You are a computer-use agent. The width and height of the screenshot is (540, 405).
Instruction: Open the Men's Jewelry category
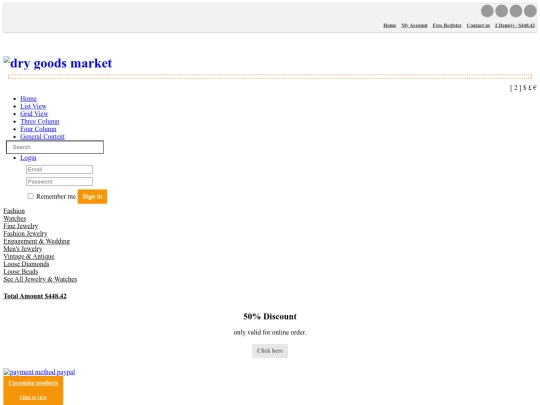[x=23, y=249]
